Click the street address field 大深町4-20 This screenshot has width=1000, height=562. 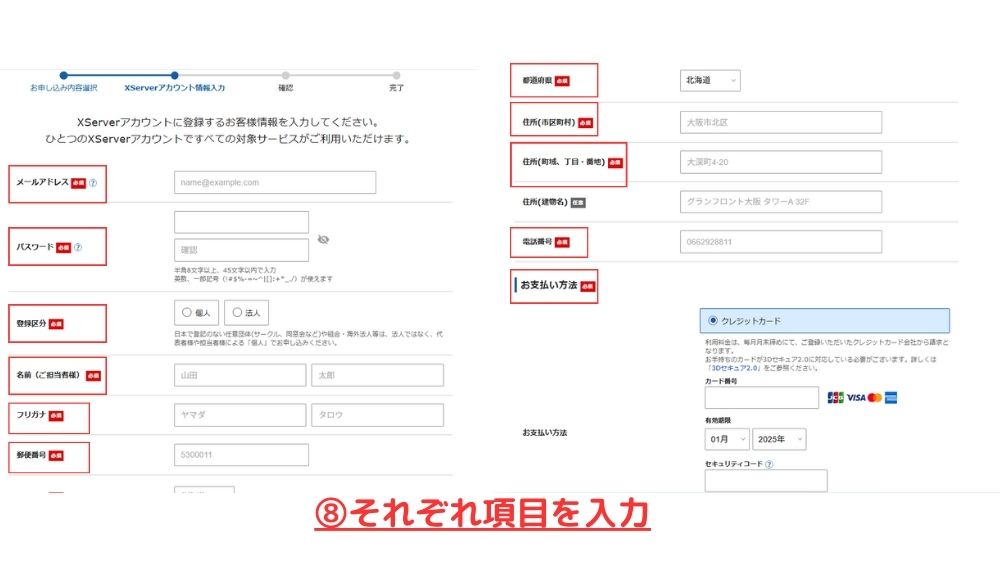(x=781, y=162)
